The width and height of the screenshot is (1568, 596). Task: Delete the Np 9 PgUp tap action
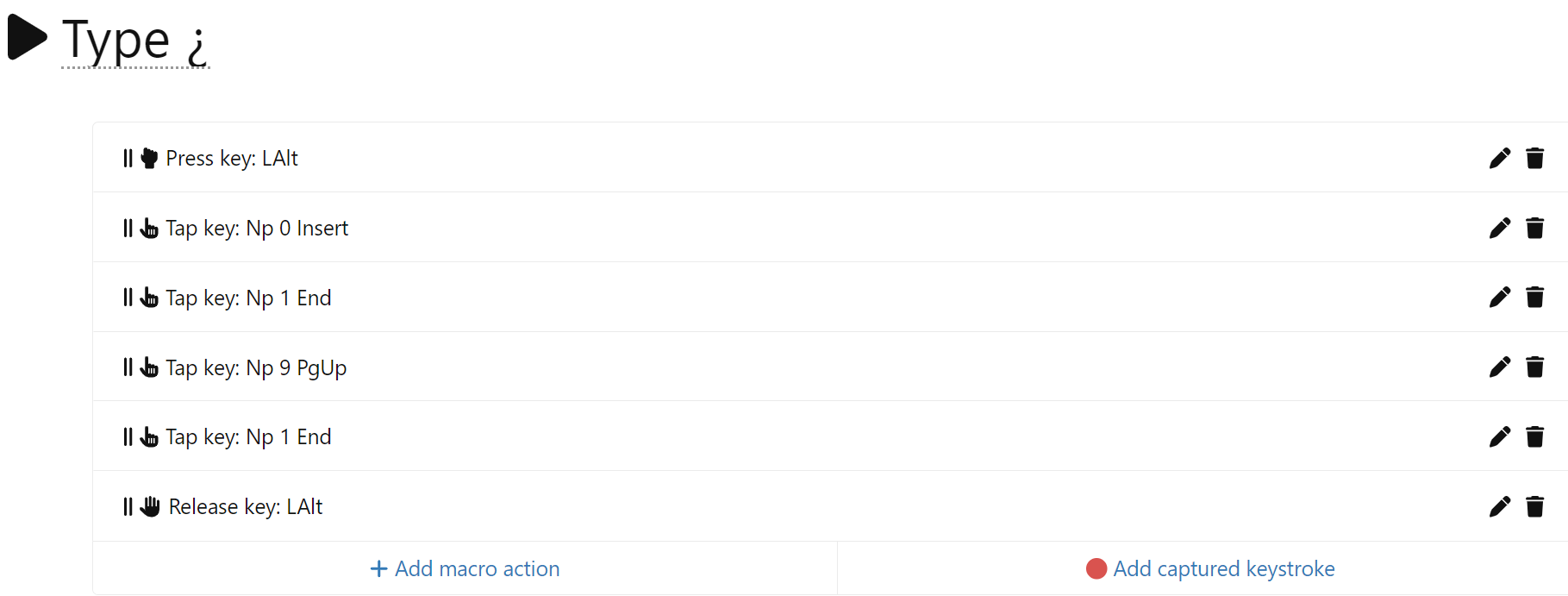point(1534,367)
